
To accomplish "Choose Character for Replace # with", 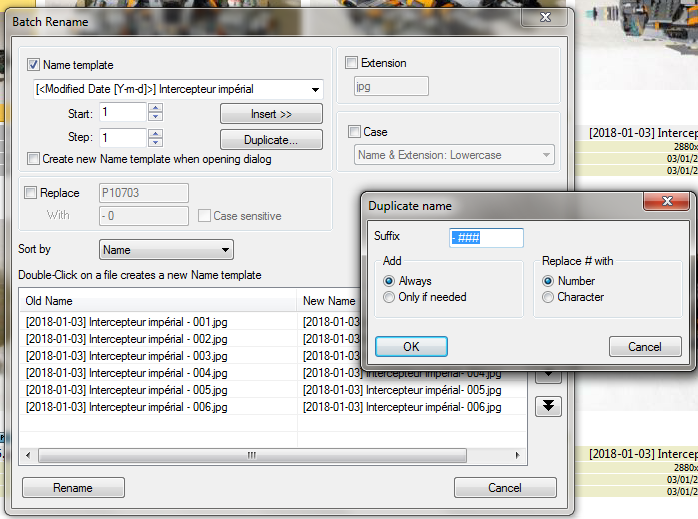I will point(548,297).
